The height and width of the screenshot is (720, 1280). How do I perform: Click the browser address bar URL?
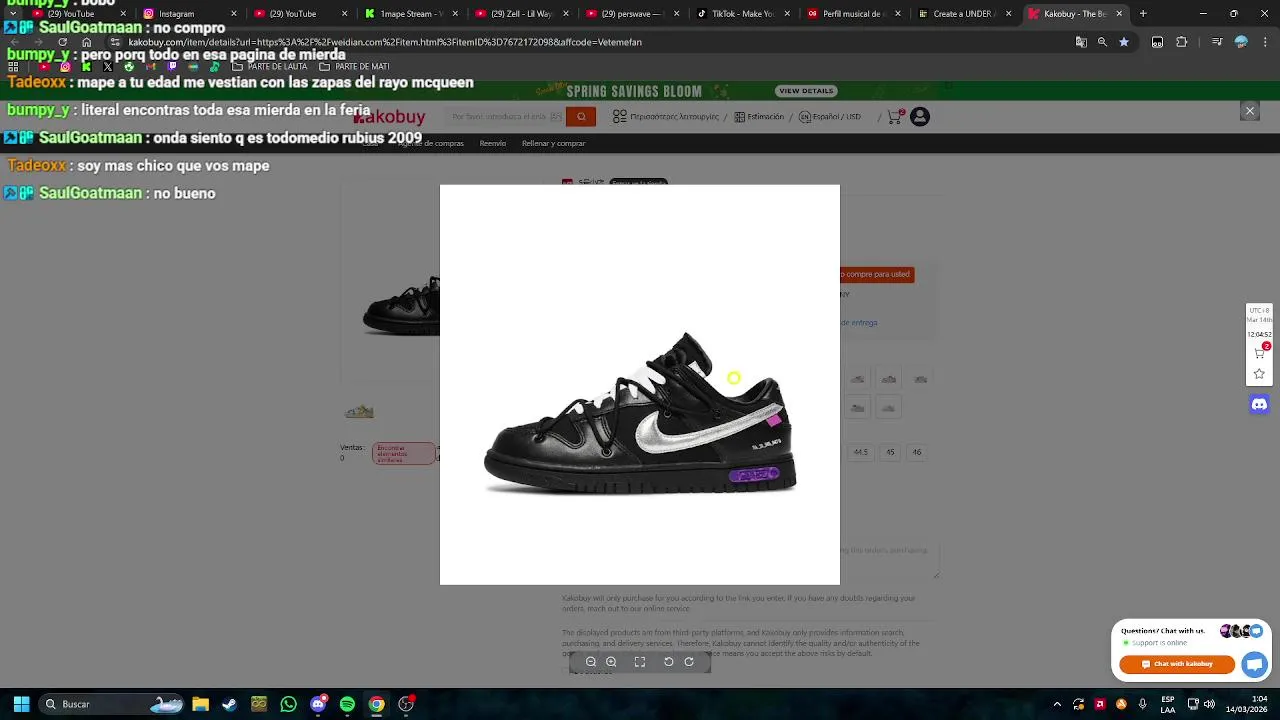click(385, 42)
